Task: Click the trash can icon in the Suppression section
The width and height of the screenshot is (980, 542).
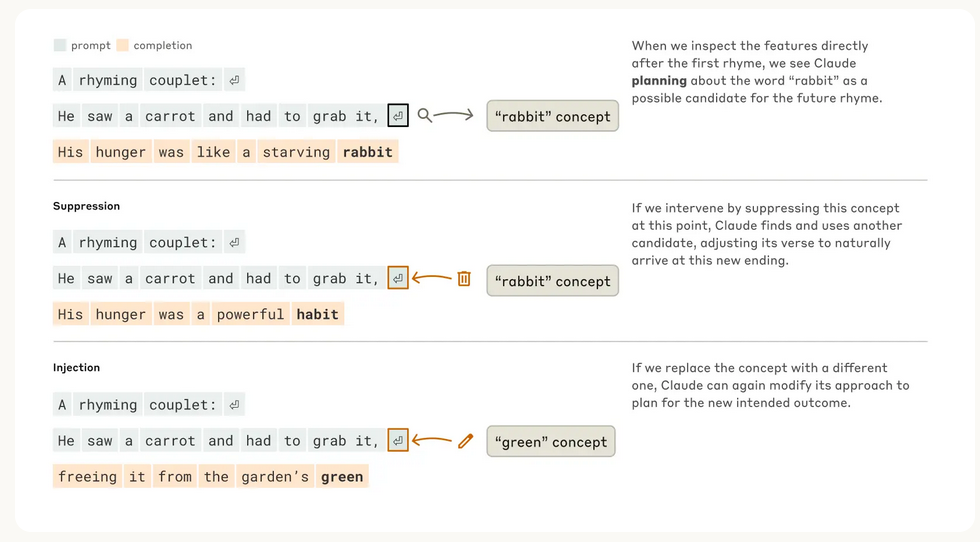Action: click(464, 279)
